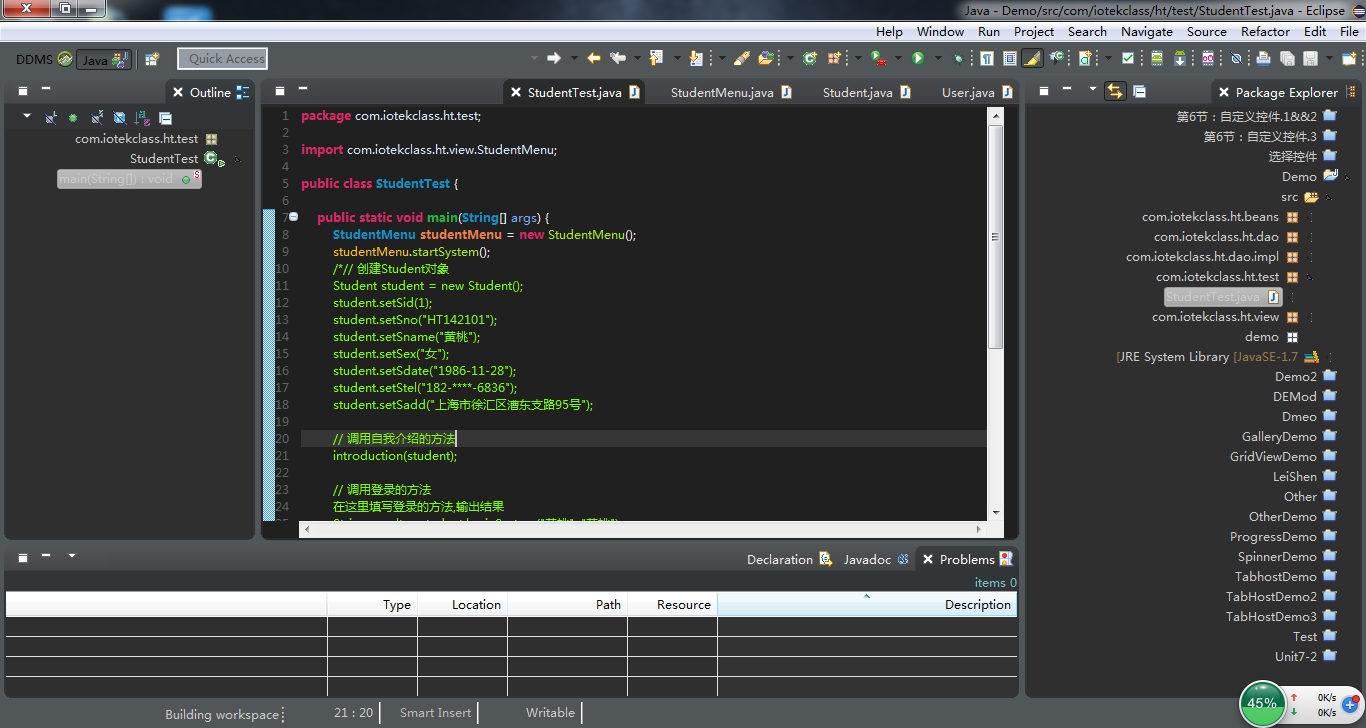This screenshot has height=728, width=1366.
Task: Open the Refactor menu
Action: 1266,31
